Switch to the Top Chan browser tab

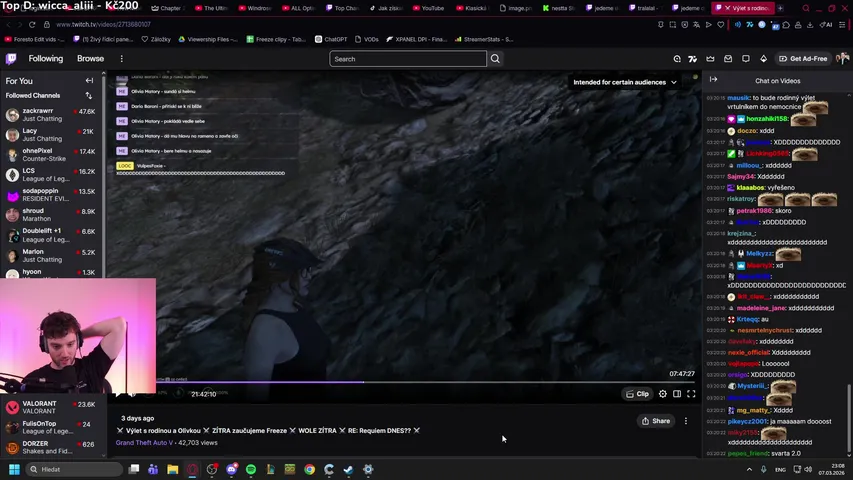coord(342,8)
